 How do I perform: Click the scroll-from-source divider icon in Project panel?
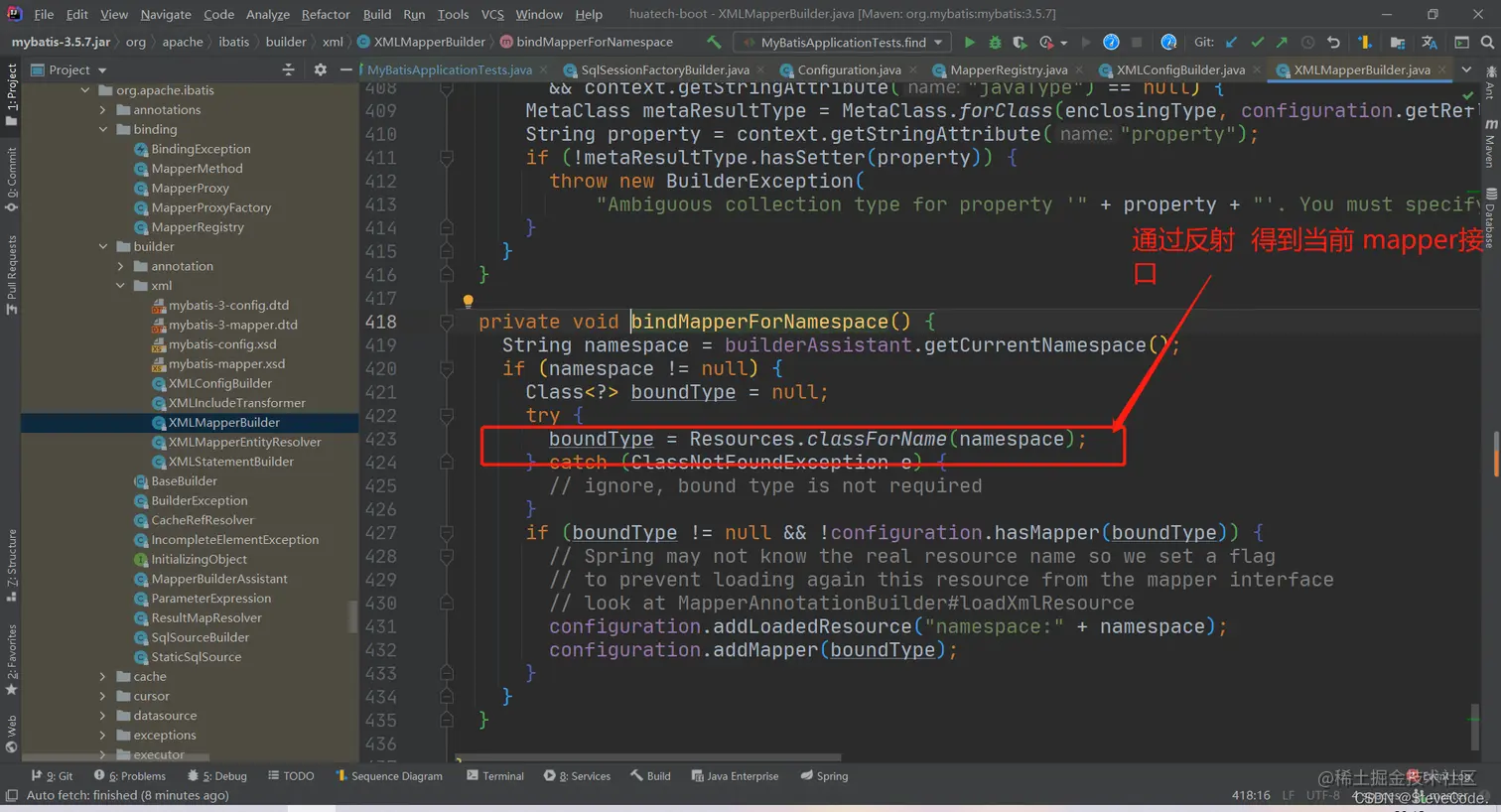click(x=288, y=69)
